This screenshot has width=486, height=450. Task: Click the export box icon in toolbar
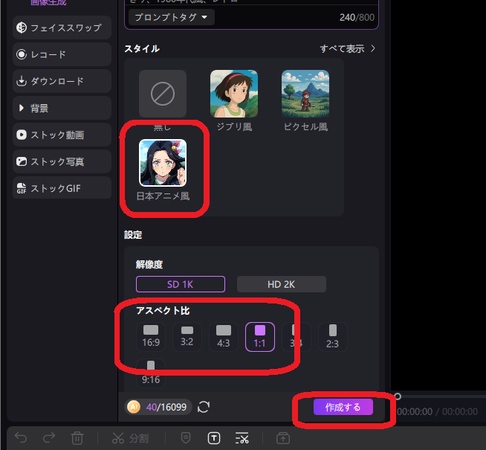tap(283, 438)
